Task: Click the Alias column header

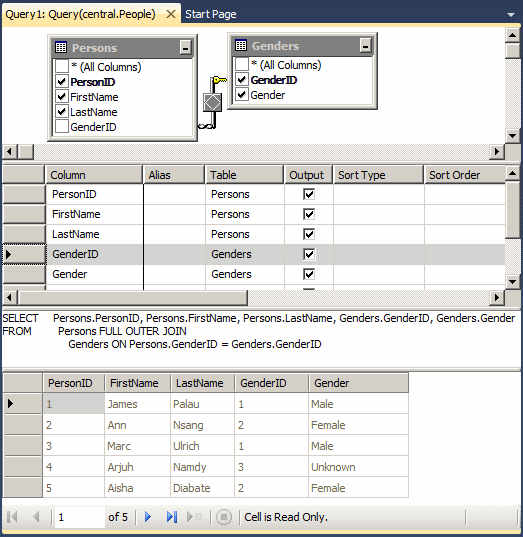Action: tap(174, 175)
